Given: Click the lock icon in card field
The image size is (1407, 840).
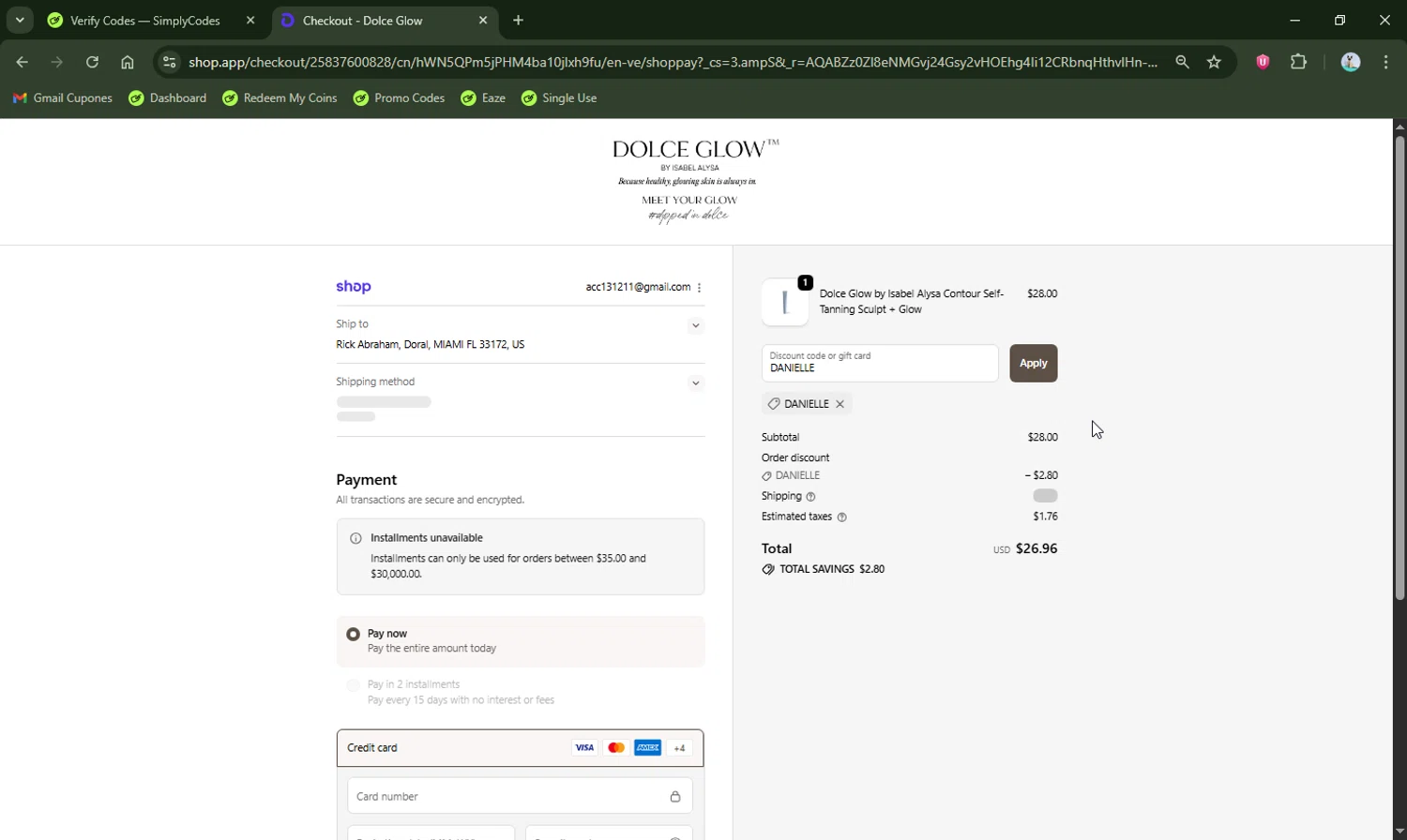Looking at the screenshot, I should point(675,796).
